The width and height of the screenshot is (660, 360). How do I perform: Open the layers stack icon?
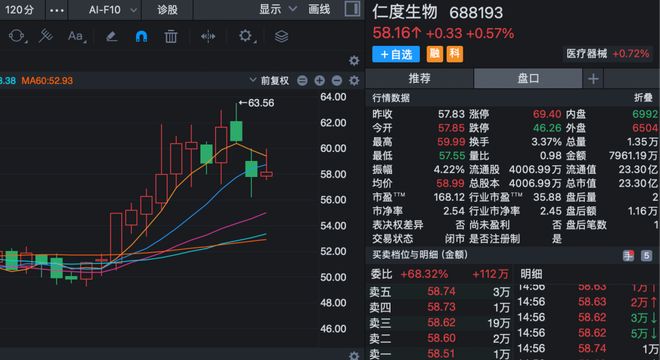coord(281,37)
